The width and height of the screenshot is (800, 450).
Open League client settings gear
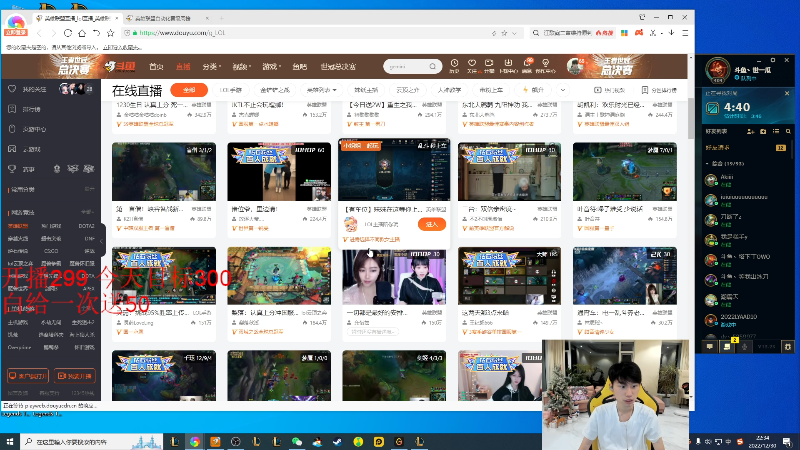point(787,346)
